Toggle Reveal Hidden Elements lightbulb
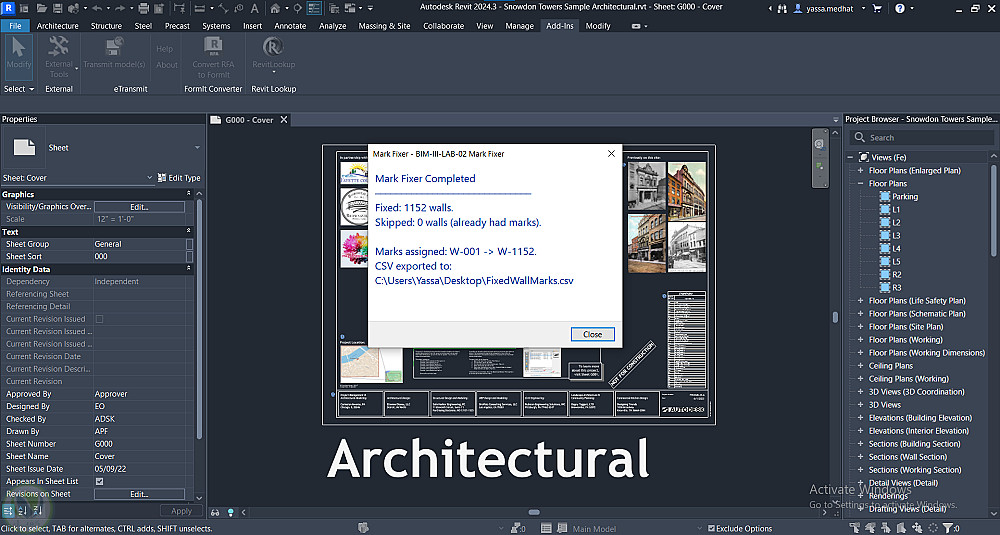 231,512
